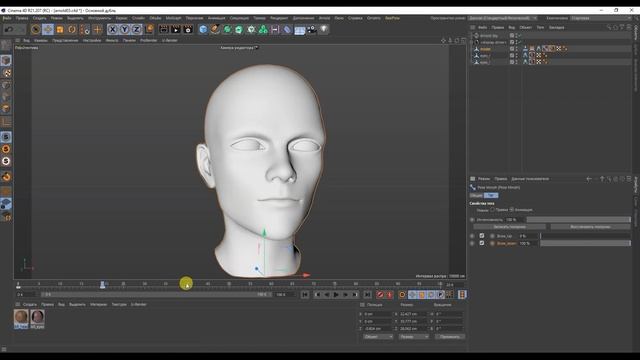640x360 pixels.
Task: Click the Pose Morph tag on head object
Action: [x=545, y=49]
